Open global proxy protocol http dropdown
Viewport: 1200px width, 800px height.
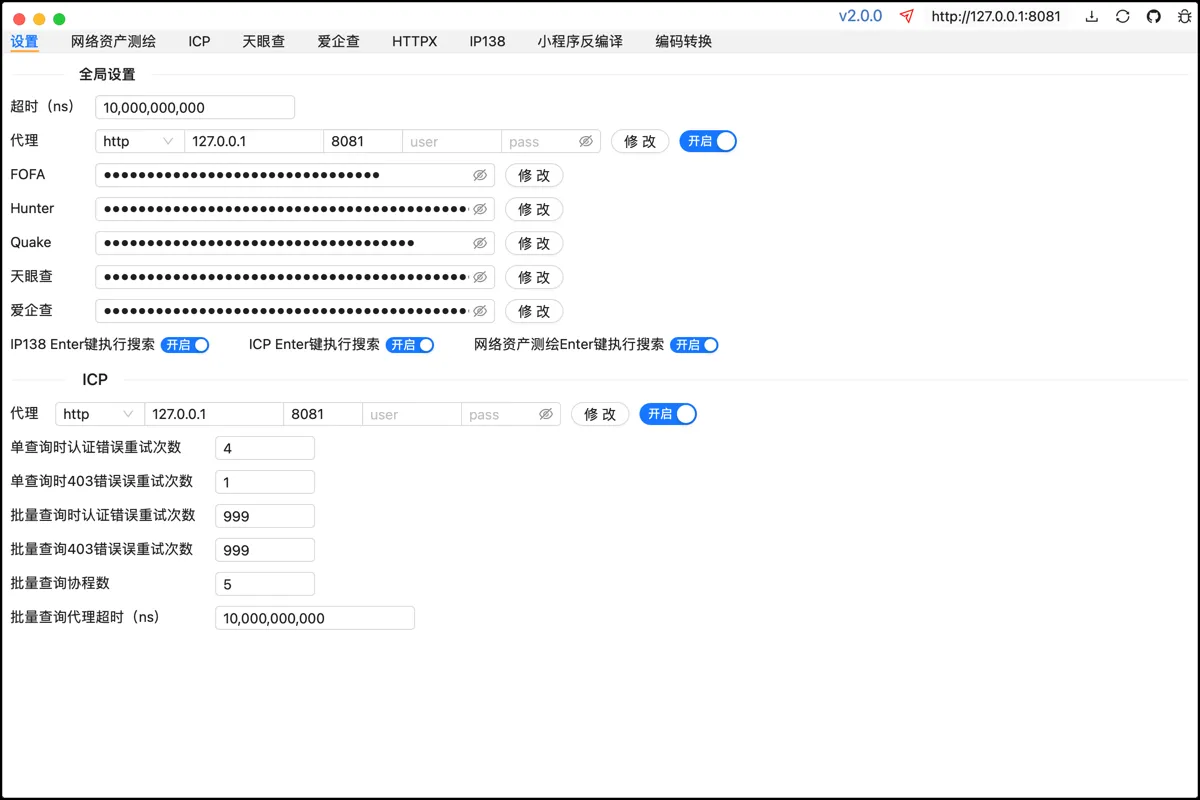click(x=140, y=141)
